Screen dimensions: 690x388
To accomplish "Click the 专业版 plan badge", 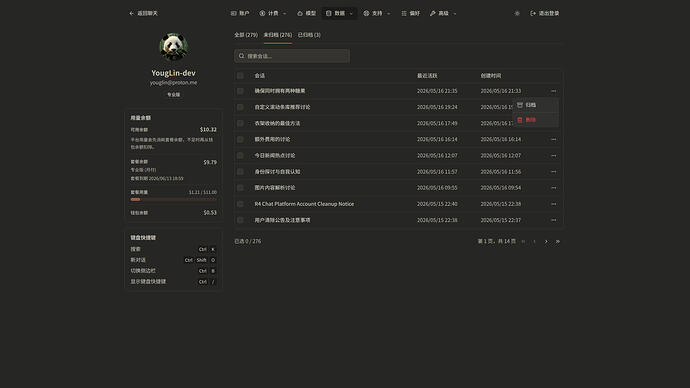I will 173,95.
